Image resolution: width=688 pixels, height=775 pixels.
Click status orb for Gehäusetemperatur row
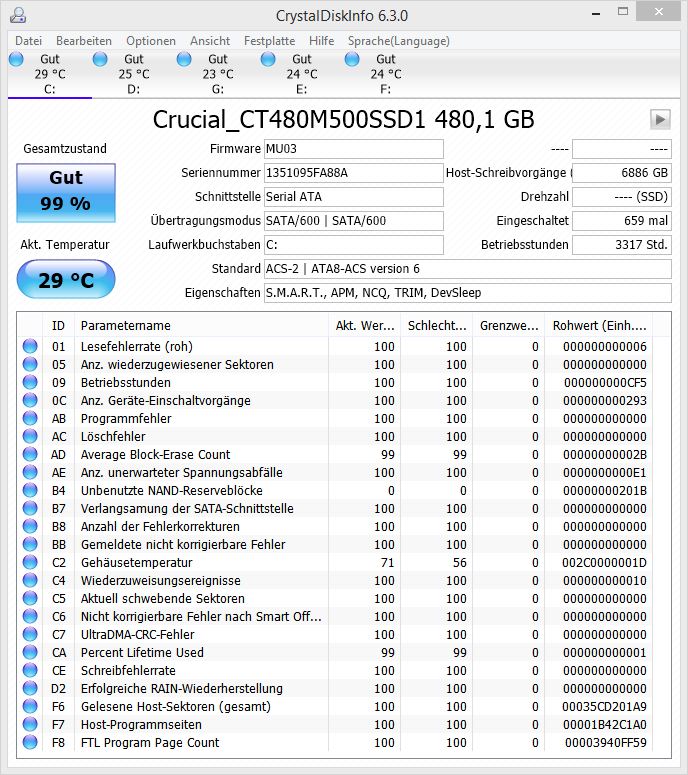point(30,562)
